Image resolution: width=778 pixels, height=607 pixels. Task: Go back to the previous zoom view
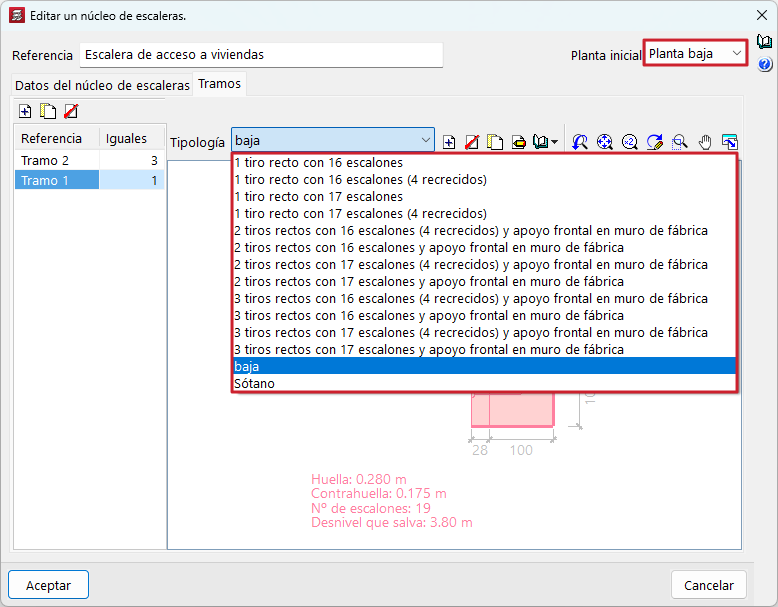point(580,142)
